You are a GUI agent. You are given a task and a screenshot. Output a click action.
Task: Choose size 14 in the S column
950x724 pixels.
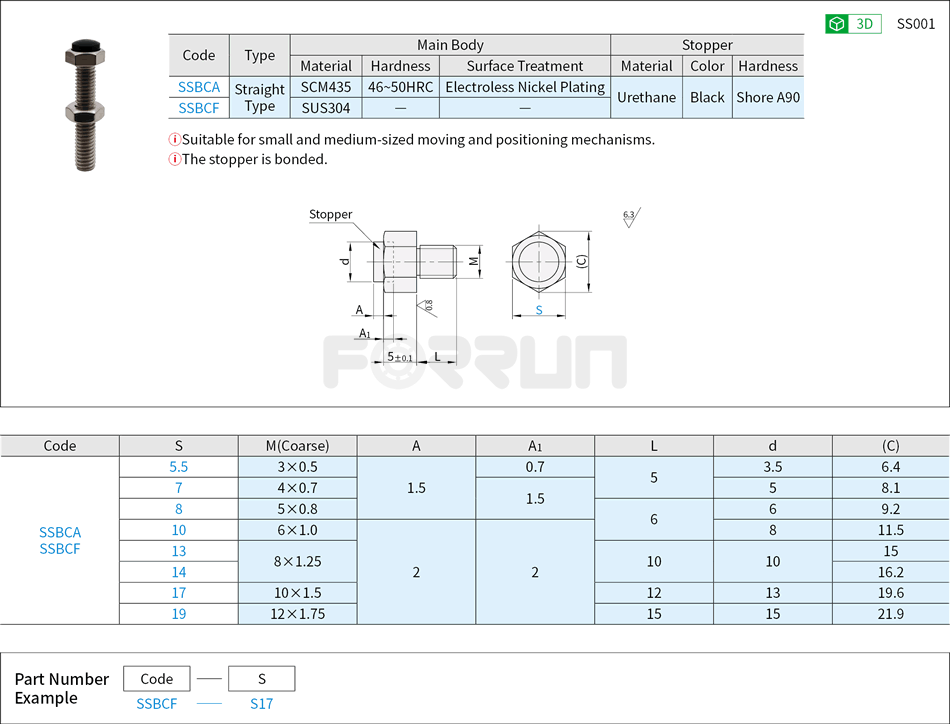click(178, 572)
